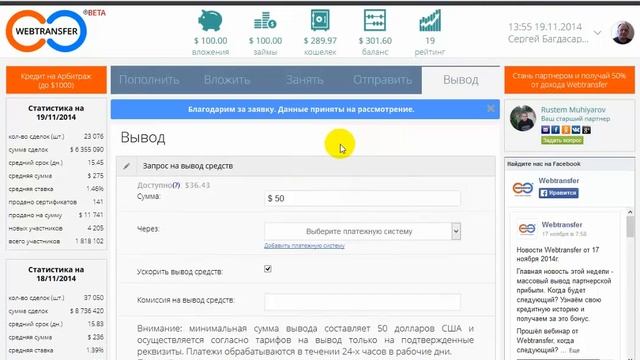Image resolution: width=640 pixels, height=360 pixels.
Task: Open the Webtransfer page link in the Facebook widget
Action: pyautogui.click(x=558, y=180)
